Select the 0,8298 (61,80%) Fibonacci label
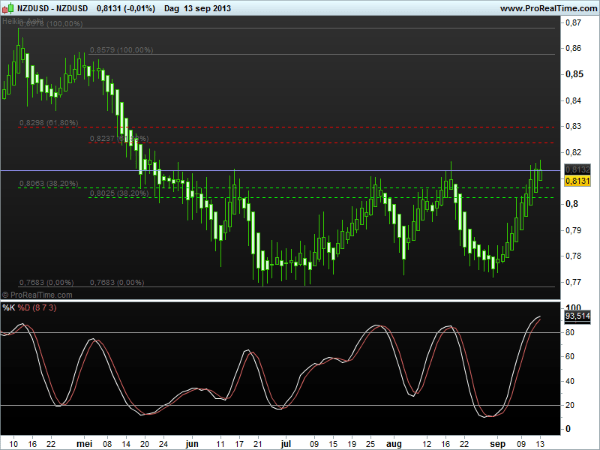 click(49, 122)
